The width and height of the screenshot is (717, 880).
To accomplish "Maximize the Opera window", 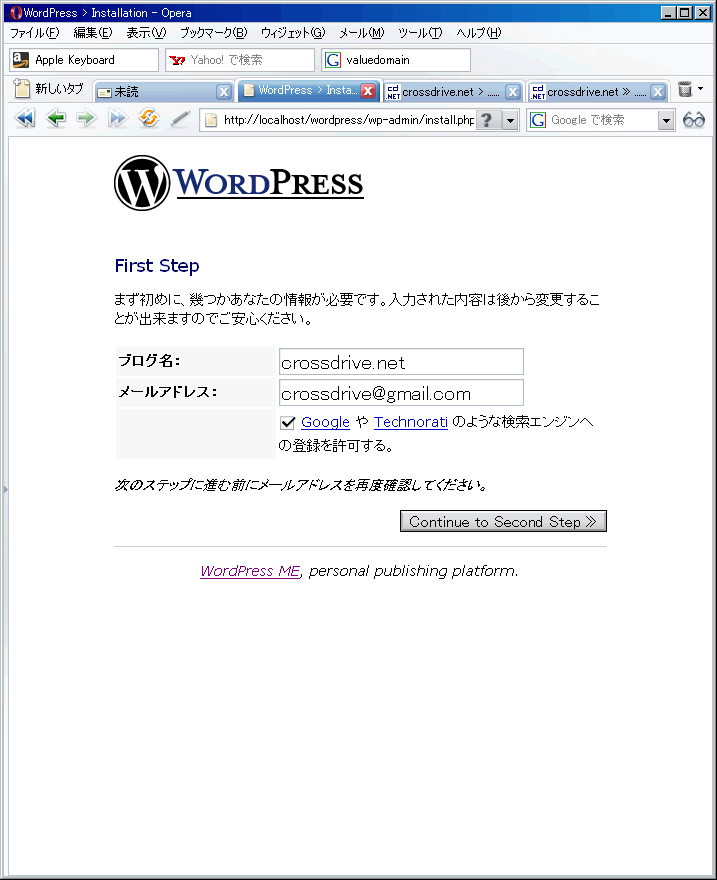I will tap(685, 12).
